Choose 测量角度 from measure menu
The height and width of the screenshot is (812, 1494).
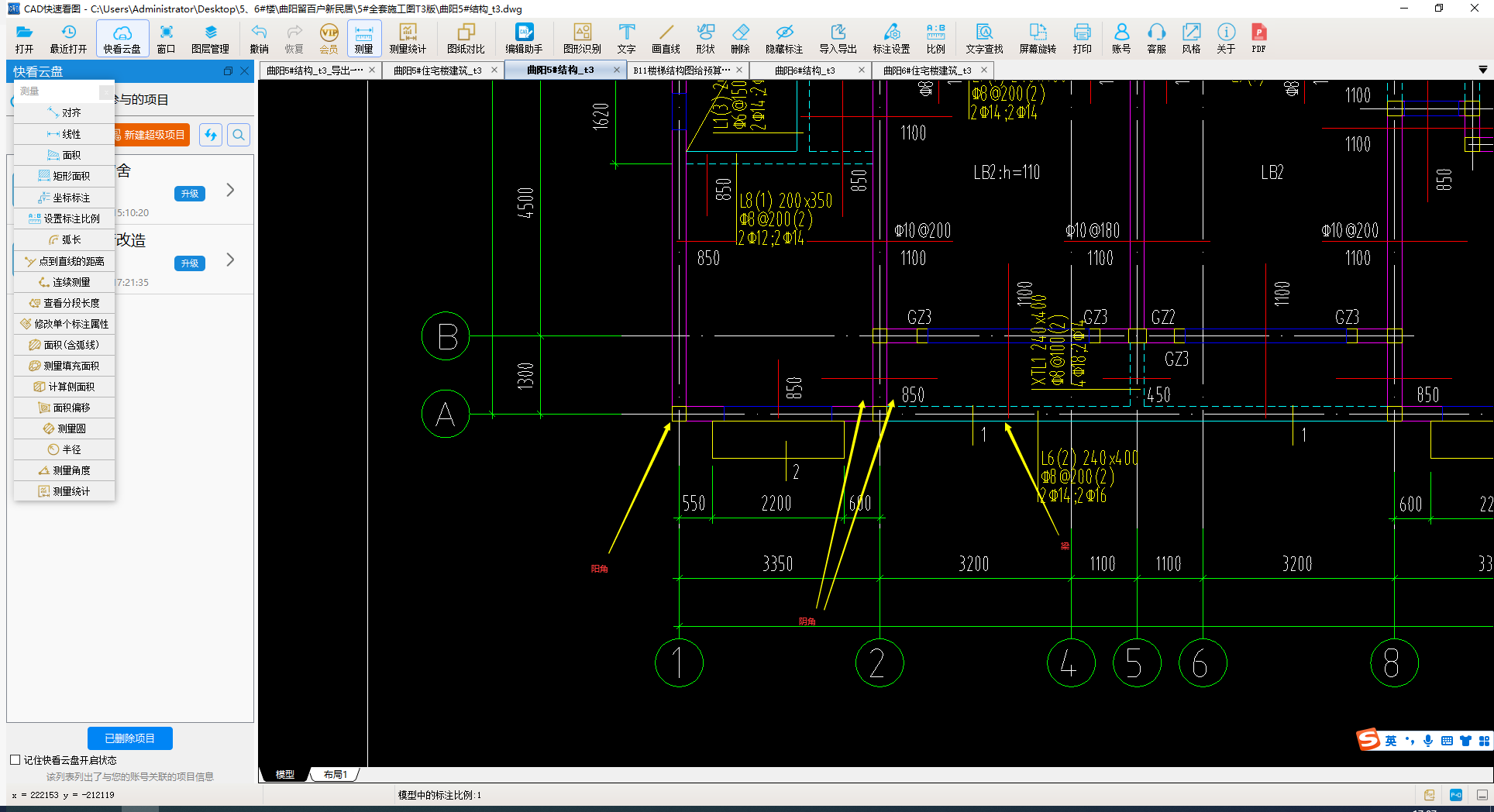click(x=64, y=470)
